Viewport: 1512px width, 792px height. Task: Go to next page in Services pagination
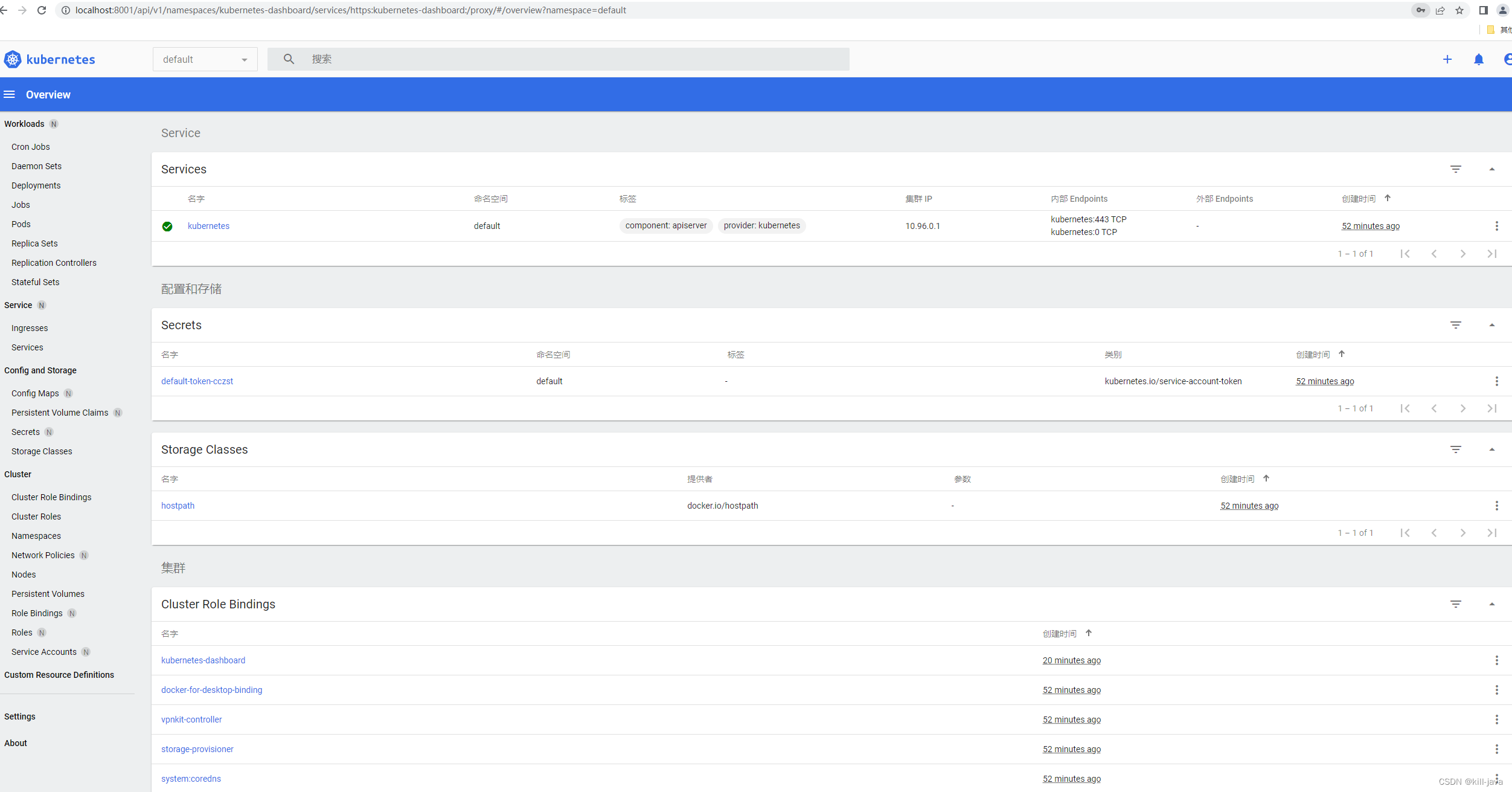[1463, 254]
